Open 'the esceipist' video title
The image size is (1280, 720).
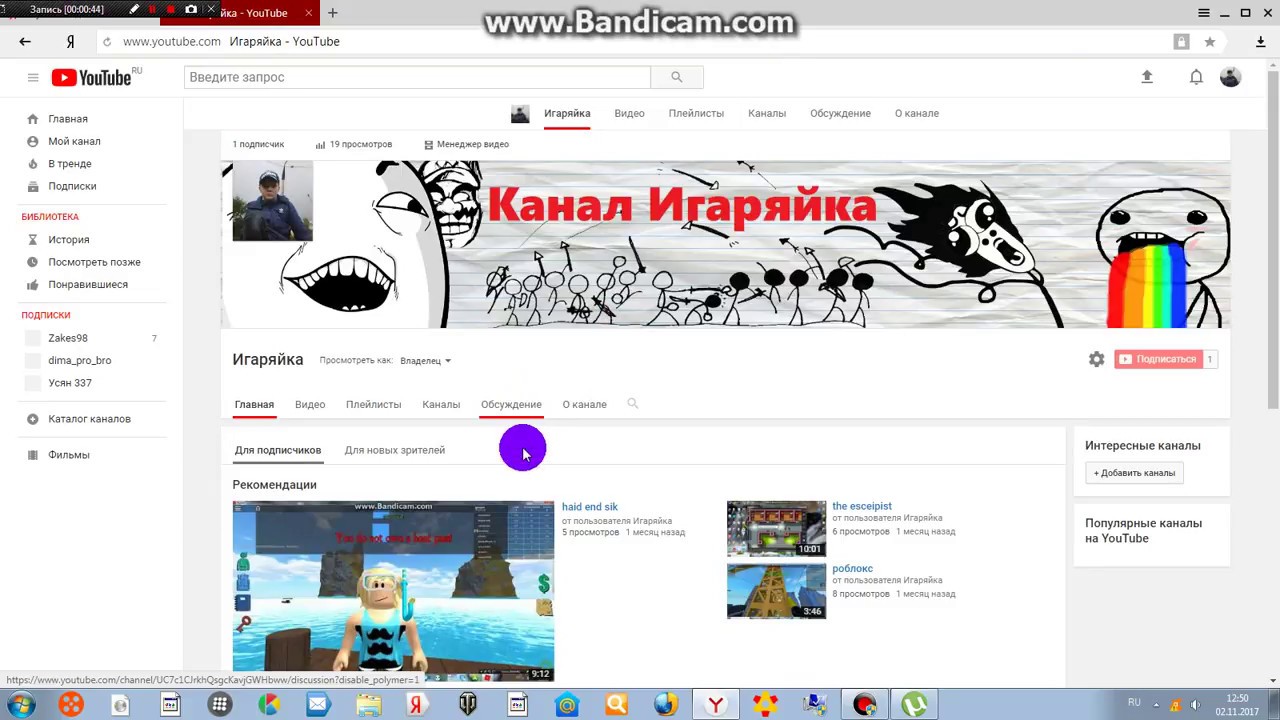coord(862,506)
